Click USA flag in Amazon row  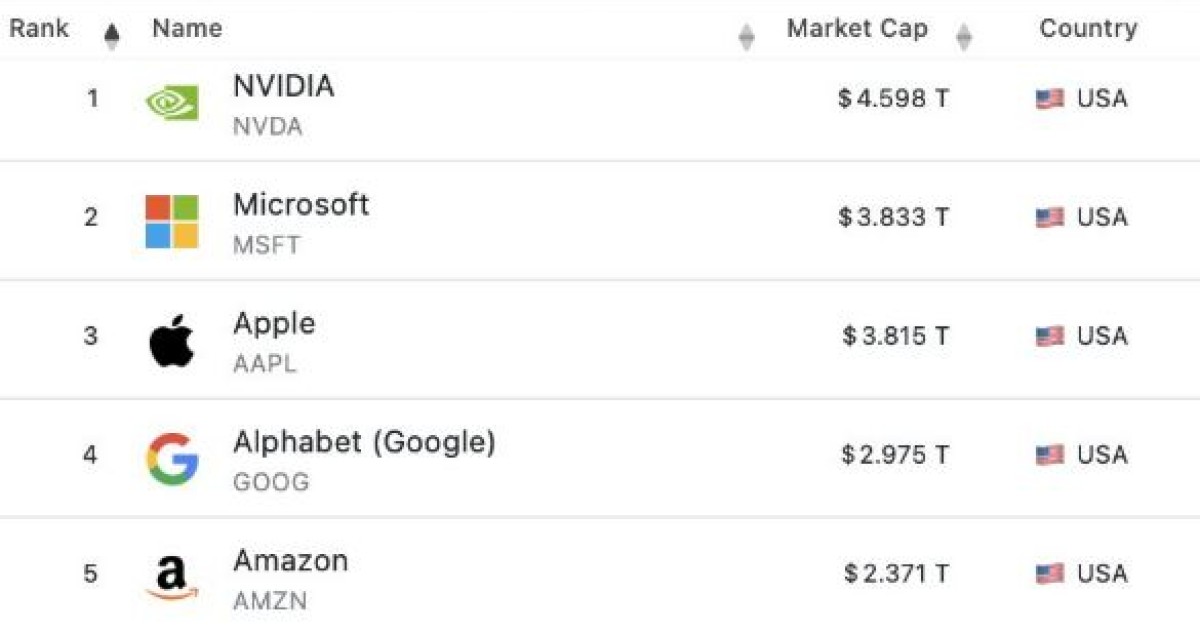[x=1050, y=574]
